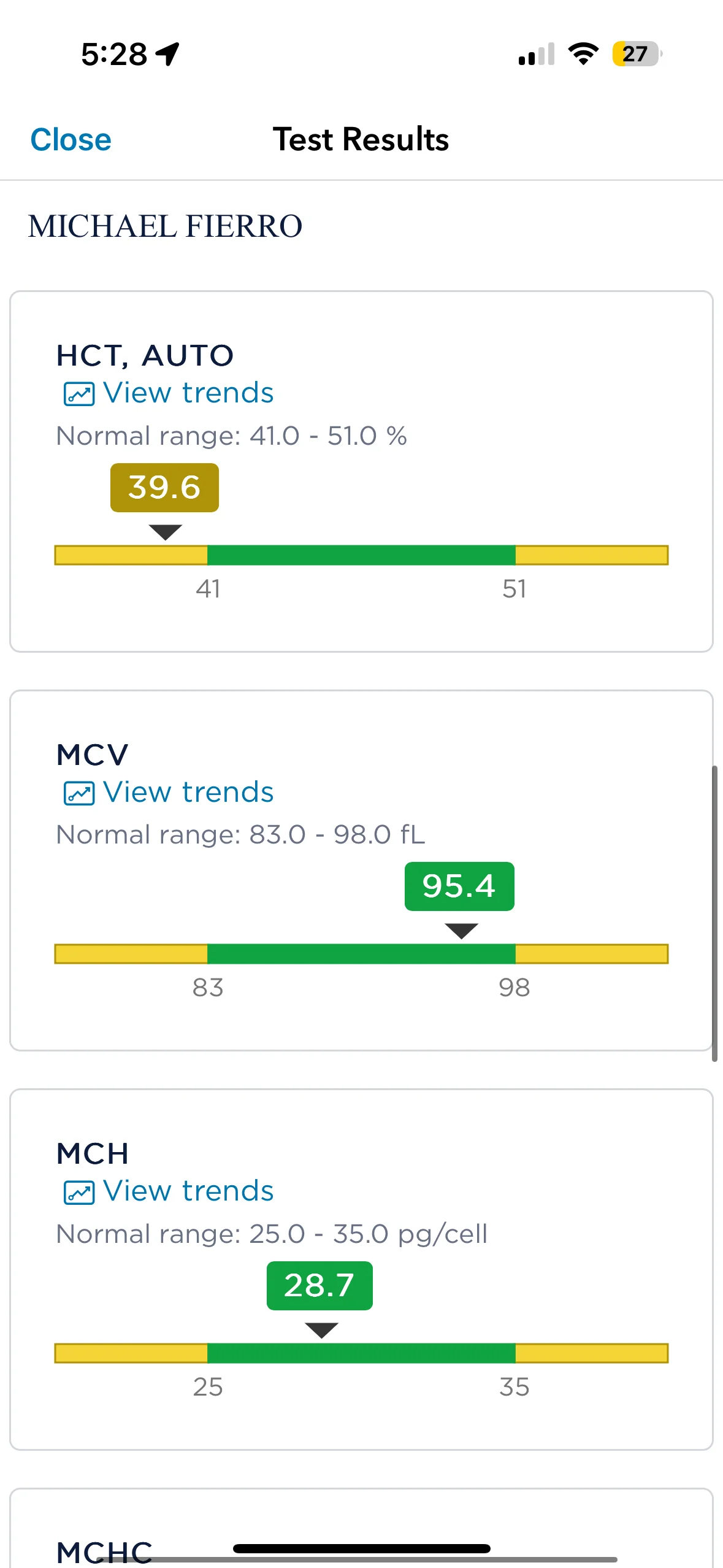Viewport: 723px width, 1568px height.
Task: Tap the HCT trend chart icon
Action: click(x=79, y=394)
